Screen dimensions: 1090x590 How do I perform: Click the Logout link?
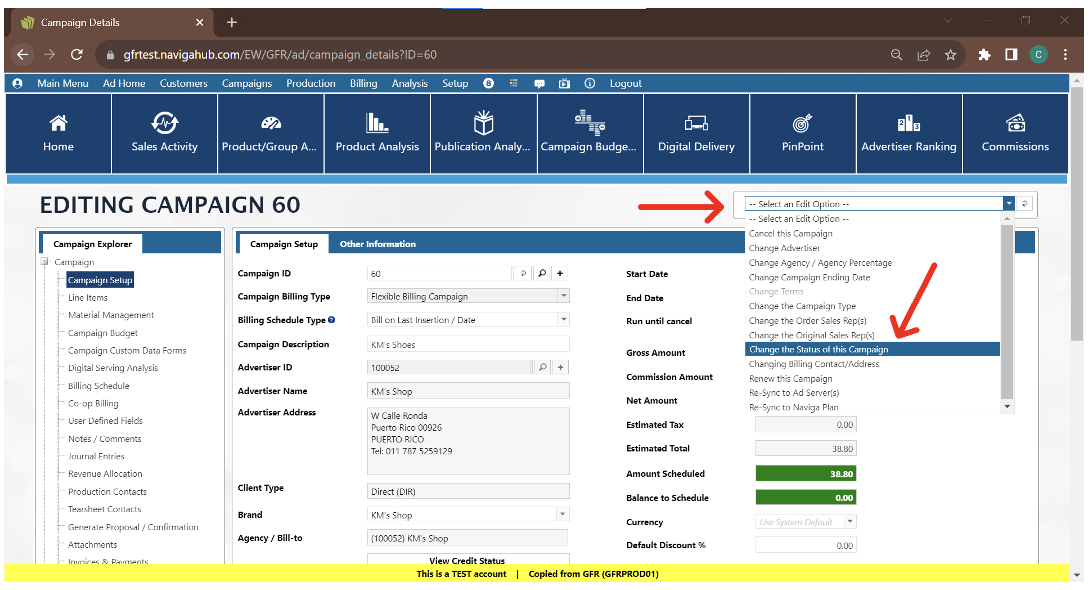coord(626,84)
